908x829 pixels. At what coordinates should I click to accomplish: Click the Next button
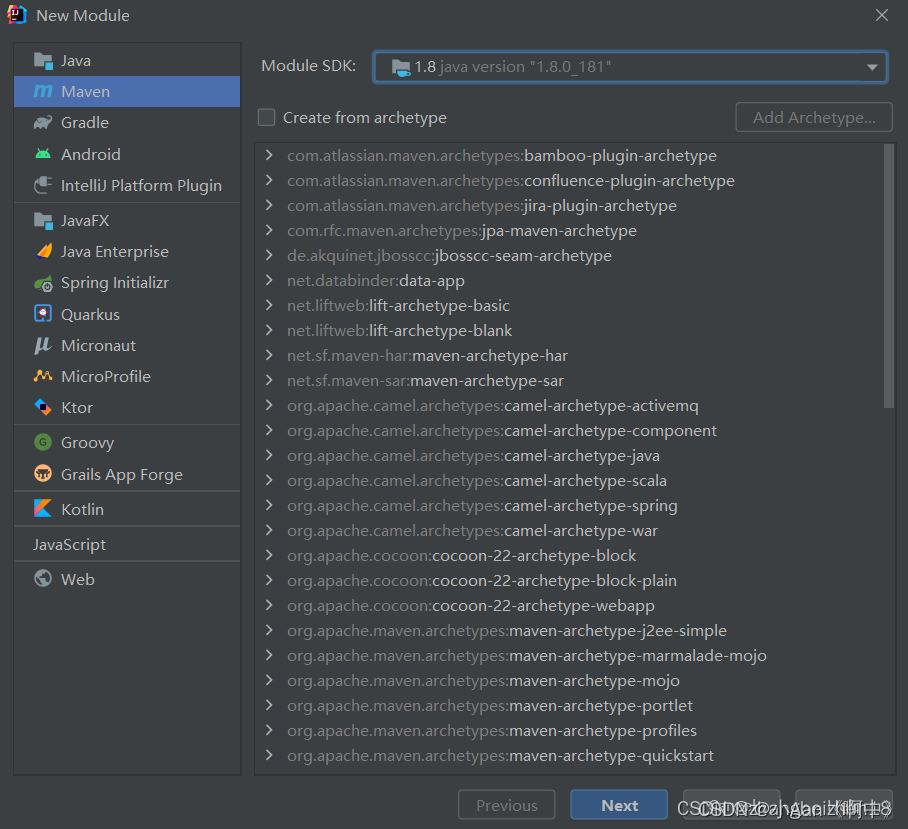tap(618, 804)
